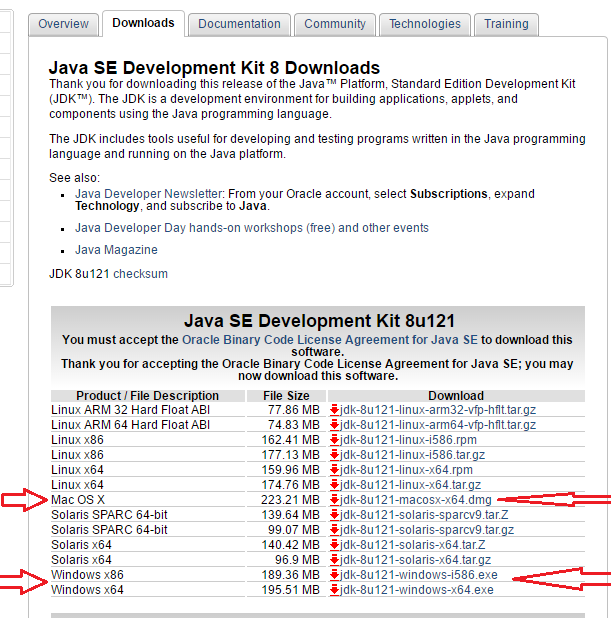
Task: Switch to the Overview tab
Action: pyautogui.click(x=63, y=24)
